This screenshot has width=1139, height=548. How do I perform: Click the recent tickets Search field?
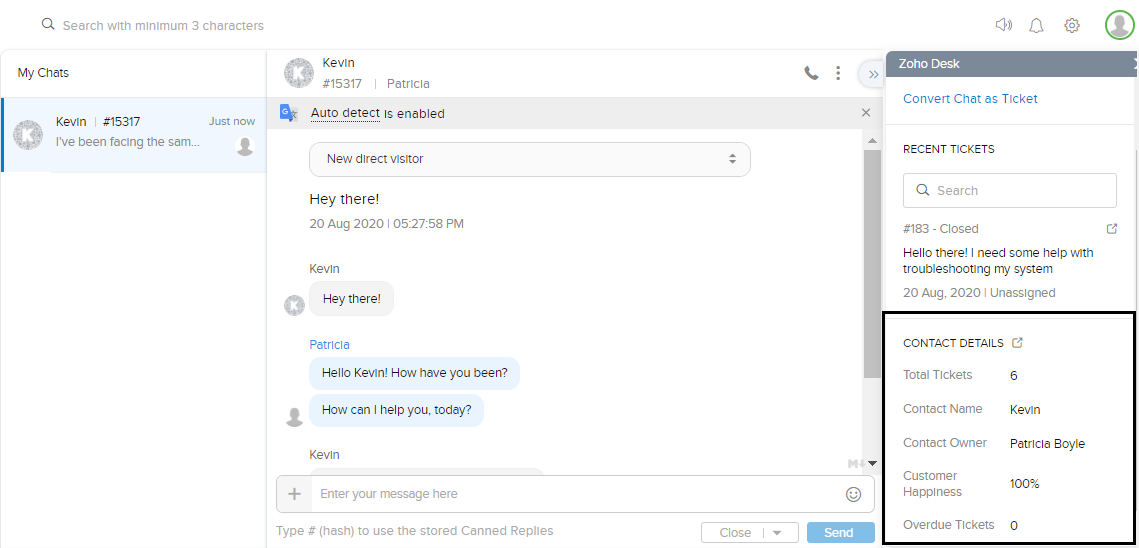(1010, 190)
